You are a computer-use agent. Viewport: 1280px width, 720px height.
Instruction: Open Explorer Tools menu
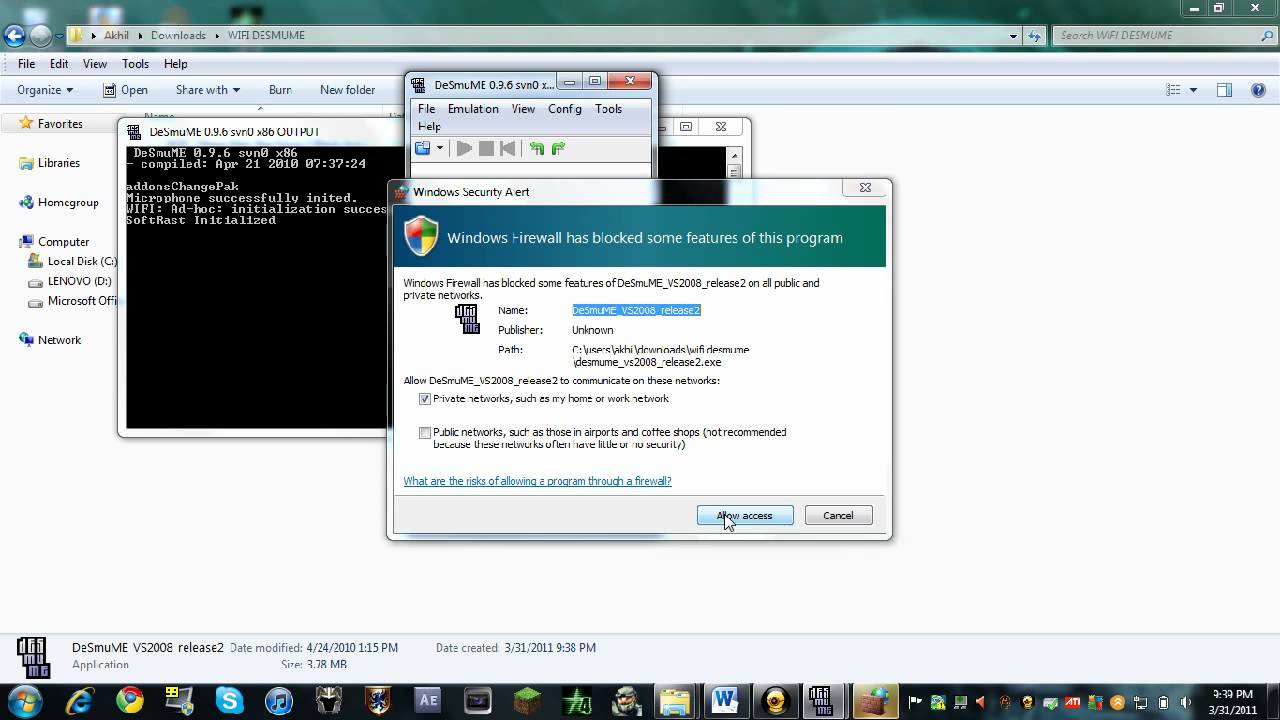pyautogui.click(x=135, y=64)
